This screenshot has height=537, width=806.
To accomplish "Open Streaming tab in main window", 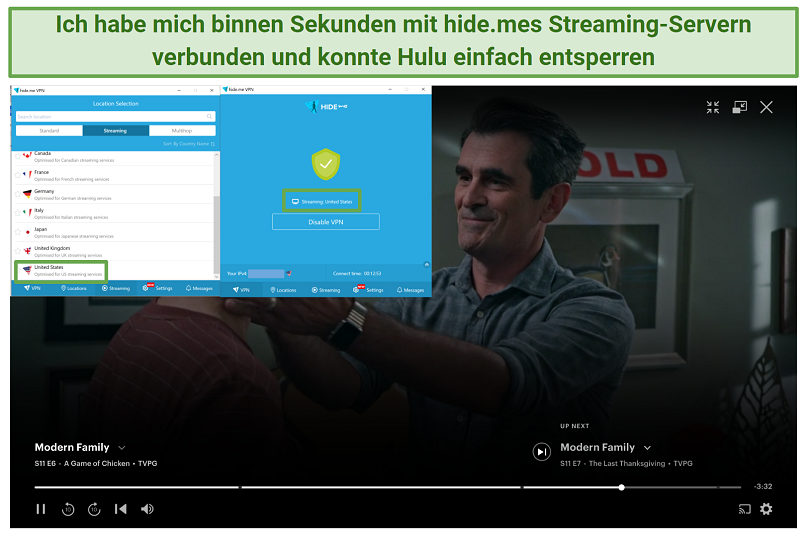I will [x=326, y=290].
